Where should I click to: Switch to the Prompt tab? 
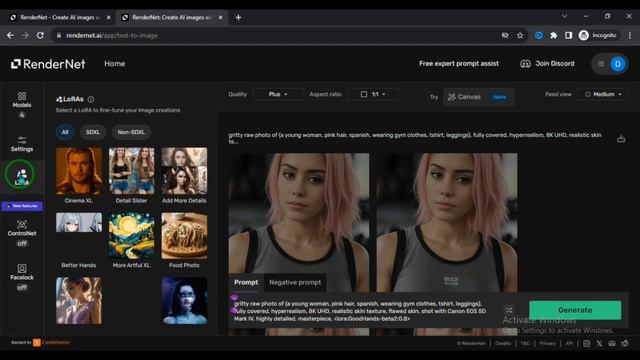click(x=246, y=282)
